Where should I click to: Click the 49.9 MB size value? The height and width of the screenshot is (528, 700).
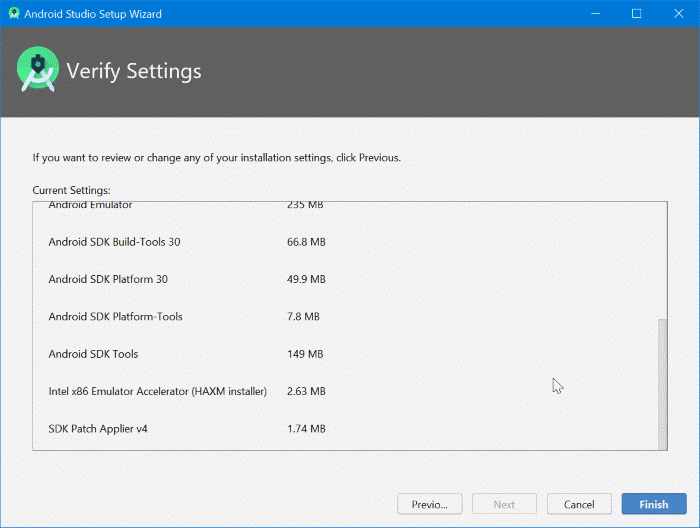point(306,279)
